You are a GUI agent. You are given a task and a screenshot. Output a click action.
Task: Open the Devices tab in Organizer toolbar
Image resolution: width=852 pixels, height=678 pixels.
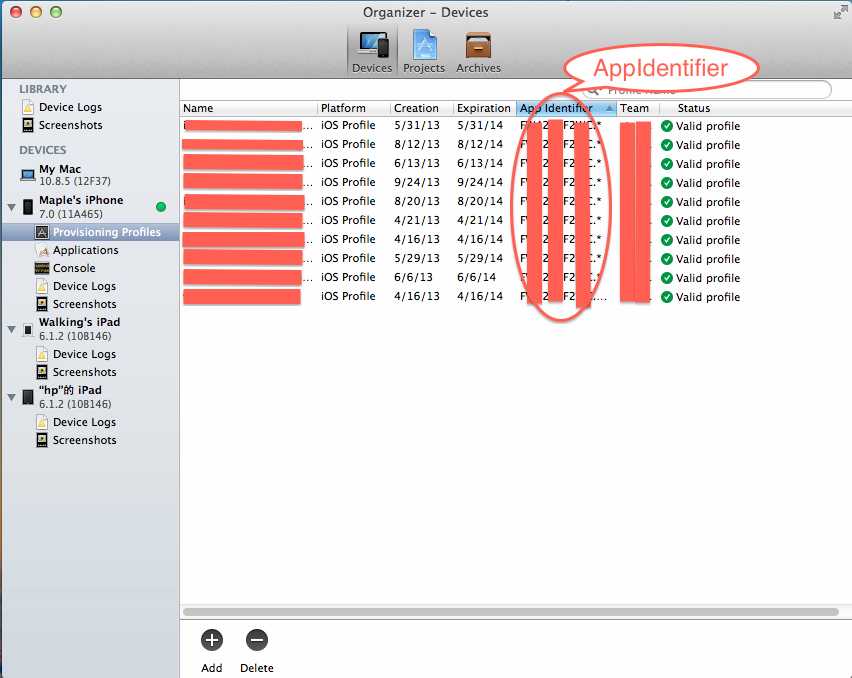[x=372, y=53]
